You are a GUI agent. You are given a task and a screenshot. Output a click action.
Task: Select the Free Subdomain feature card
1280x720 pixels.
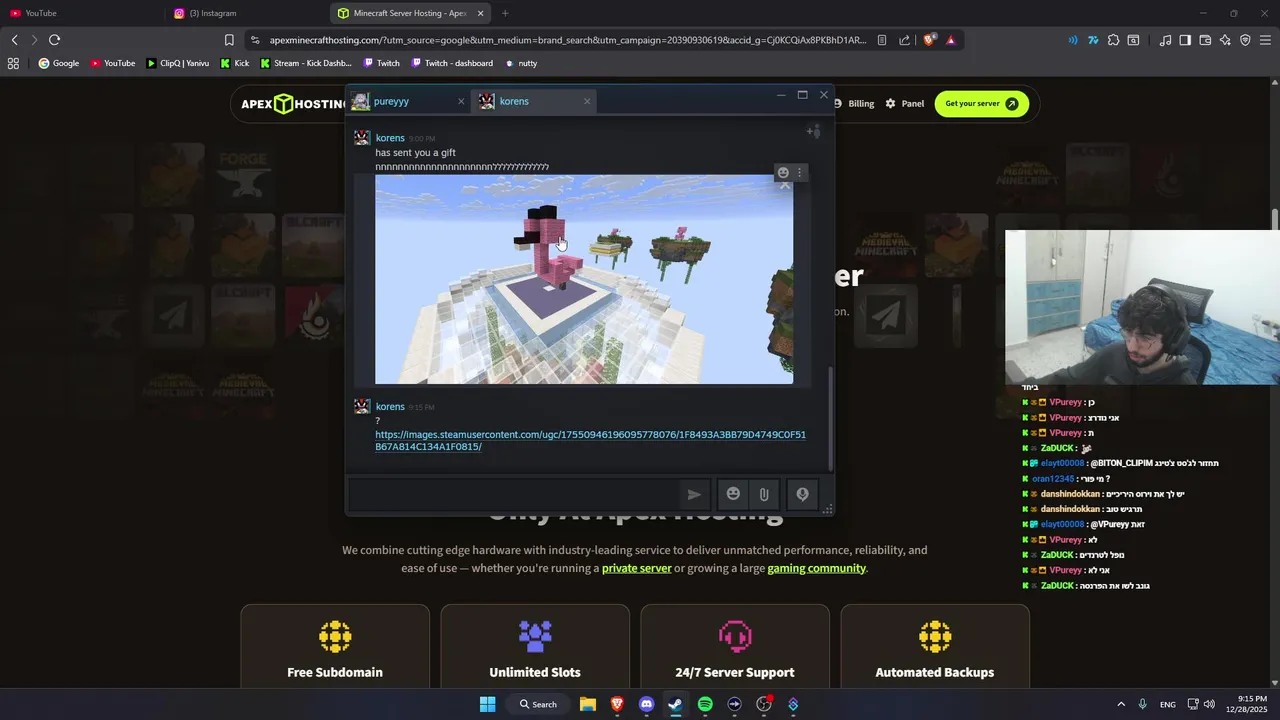335,645
